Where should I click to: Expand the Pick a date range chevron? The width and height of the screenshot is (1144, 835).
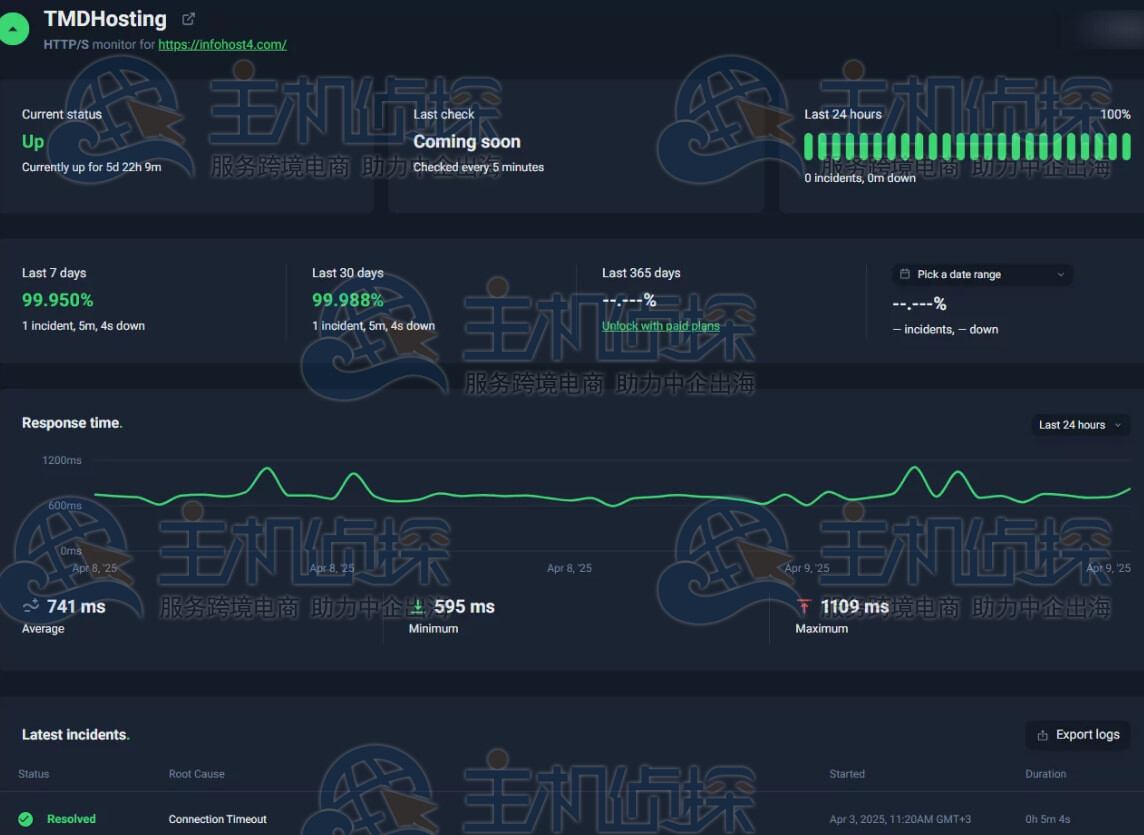point(1060,275)
